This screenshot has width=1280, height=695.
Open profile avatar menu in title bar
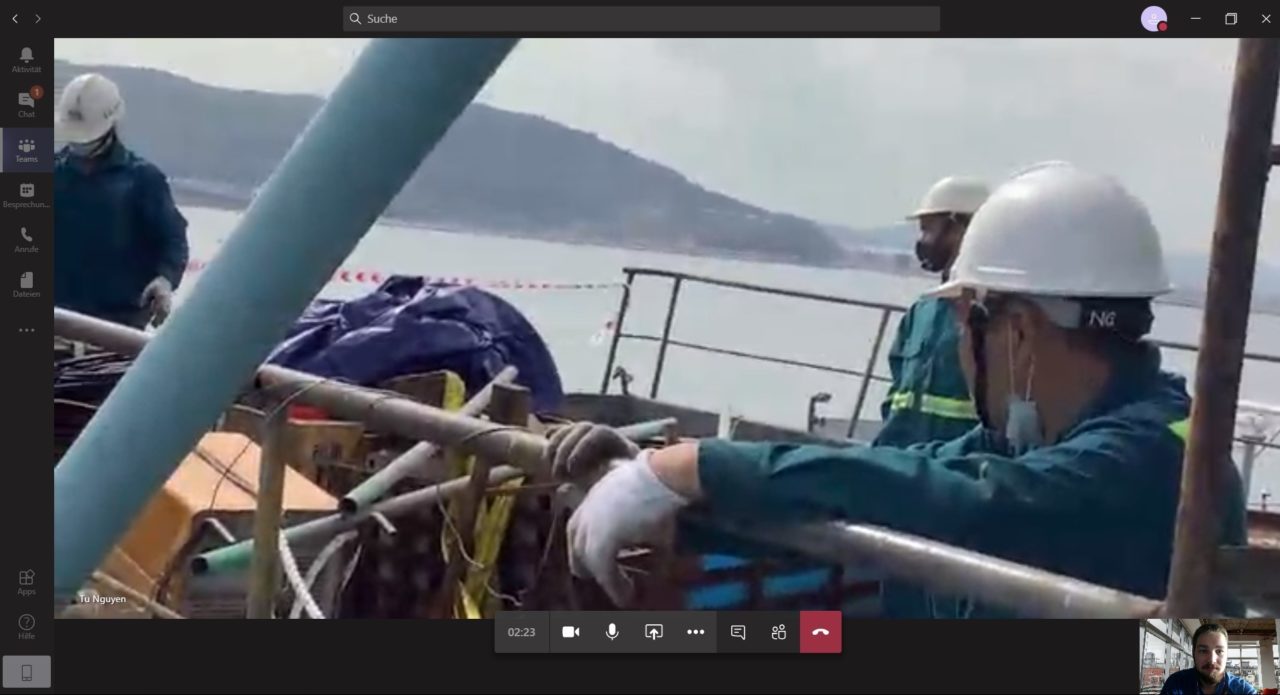(x=1154, y=19)
